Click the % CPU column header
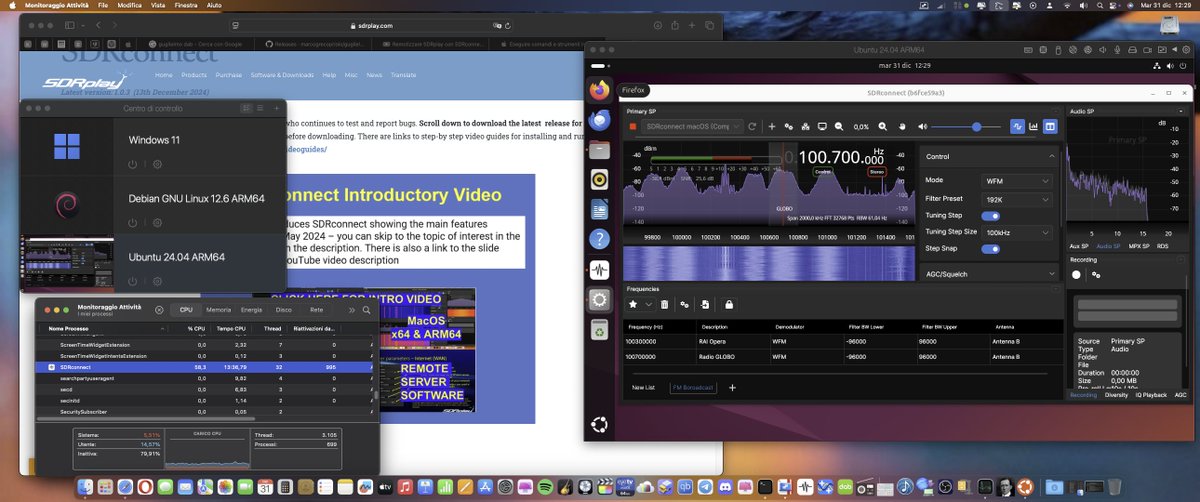The image size is (1200, 502). 197,327
